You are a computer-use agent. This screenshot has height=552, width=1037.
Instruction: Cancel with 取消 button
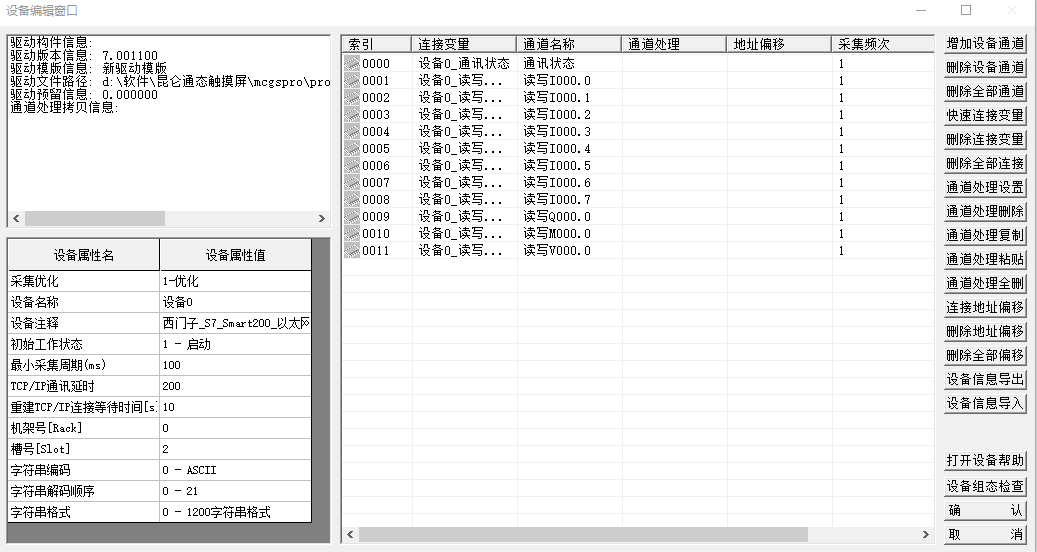point(985,534)
